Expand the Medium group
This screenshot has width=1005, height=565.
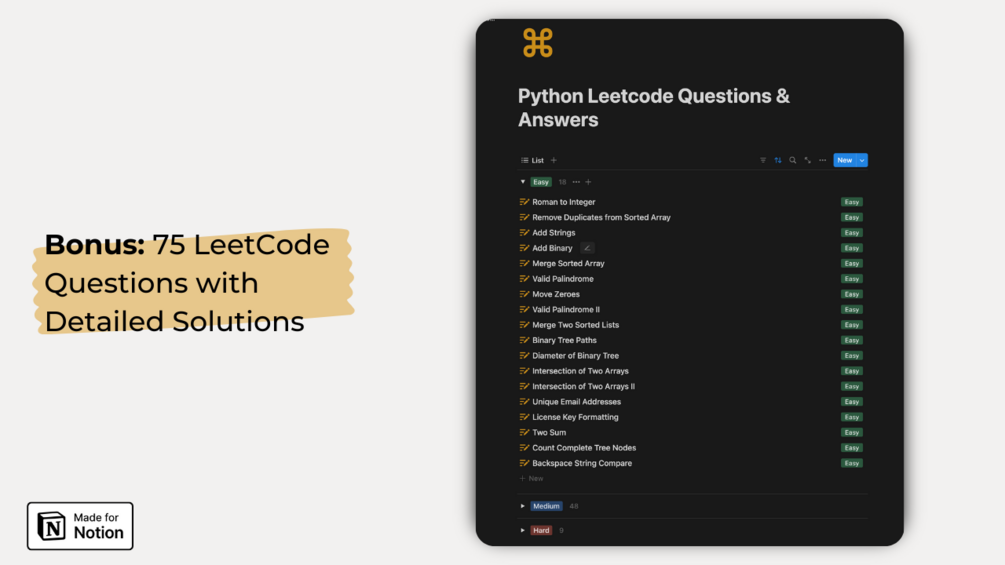(x=523, y=506)
